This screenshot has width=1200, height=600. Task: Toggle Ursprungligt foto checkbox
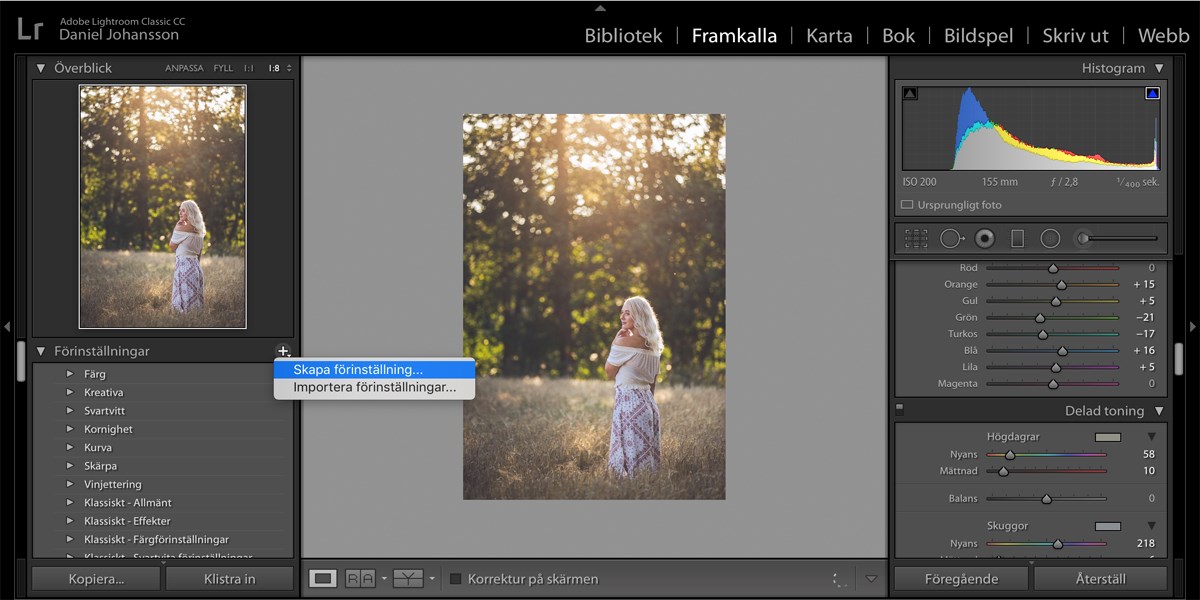point(907,205)
